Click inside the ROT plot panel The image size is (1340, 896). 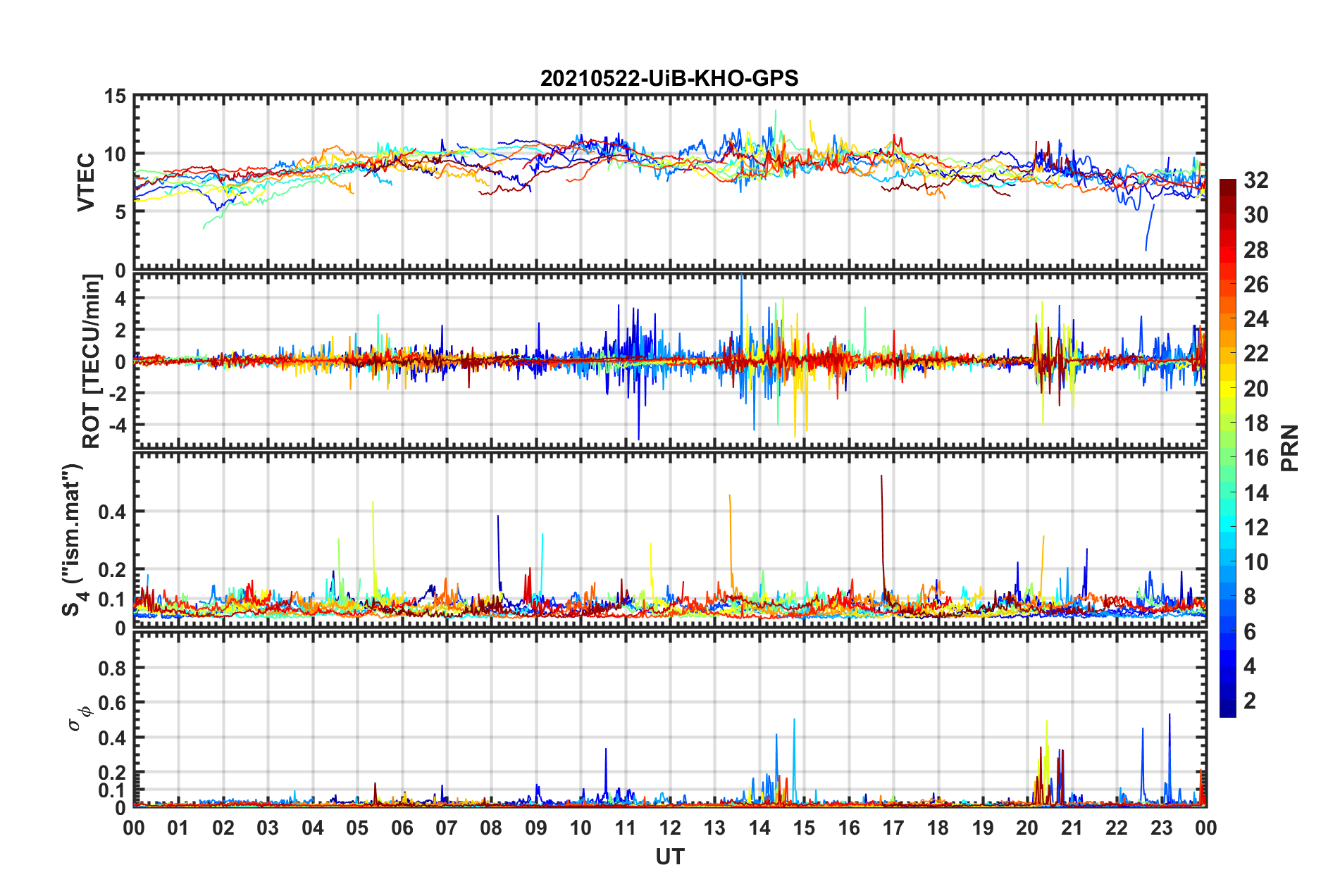pos(670,361)
